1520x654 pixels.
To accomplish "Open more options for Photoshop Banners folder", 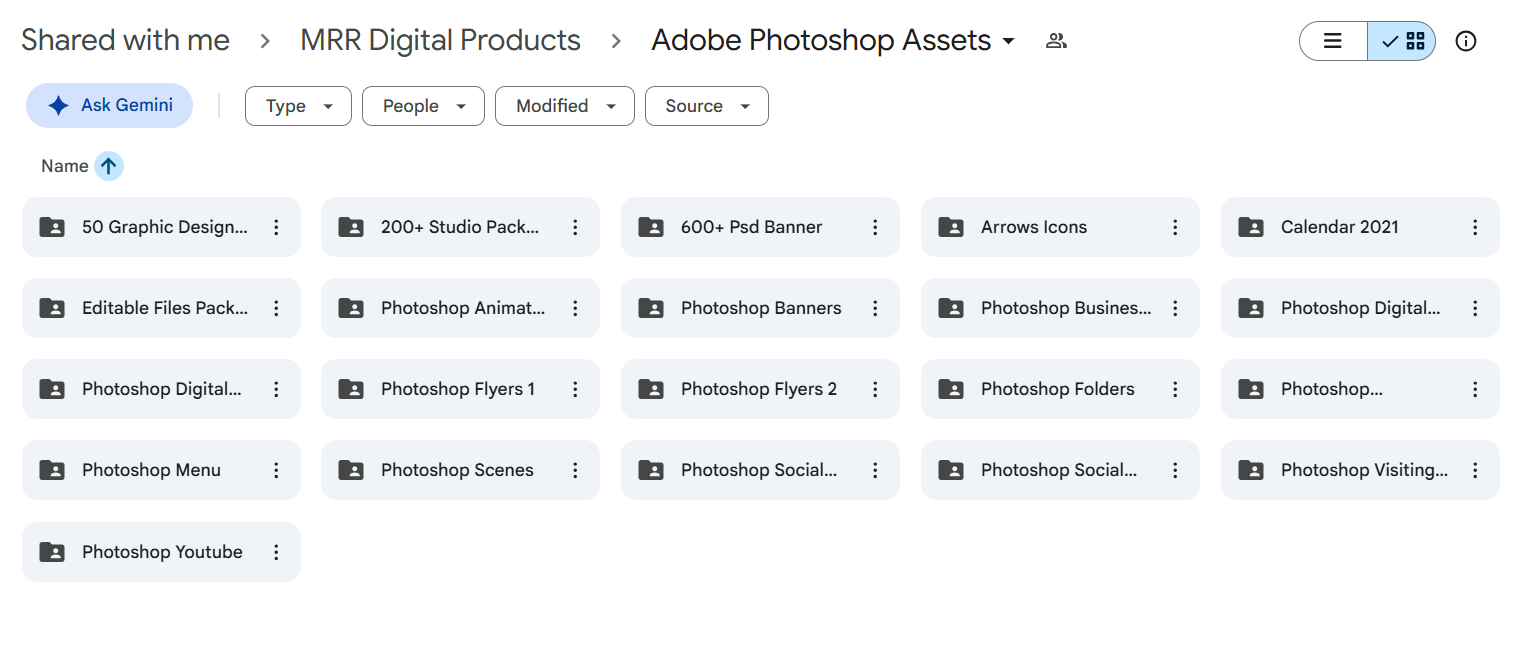I will pos(875,308).
